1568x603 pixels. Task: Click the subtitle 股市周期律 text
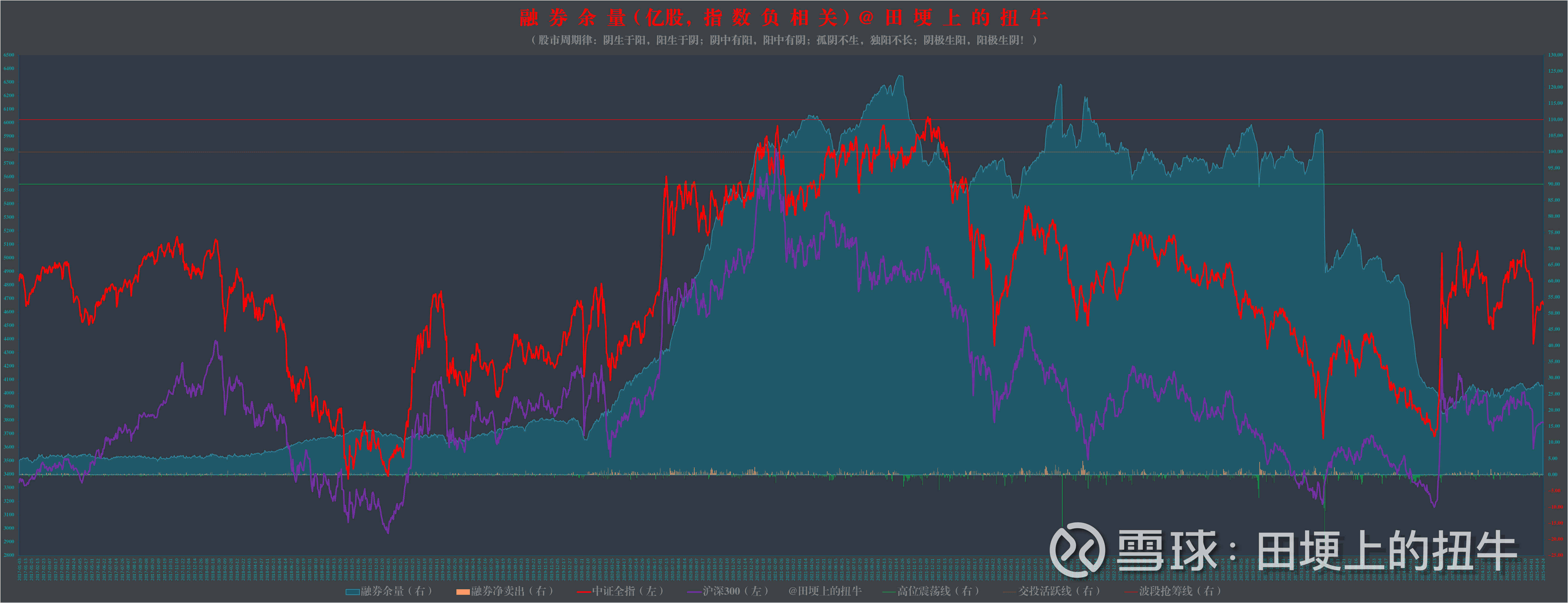[784, 40]
